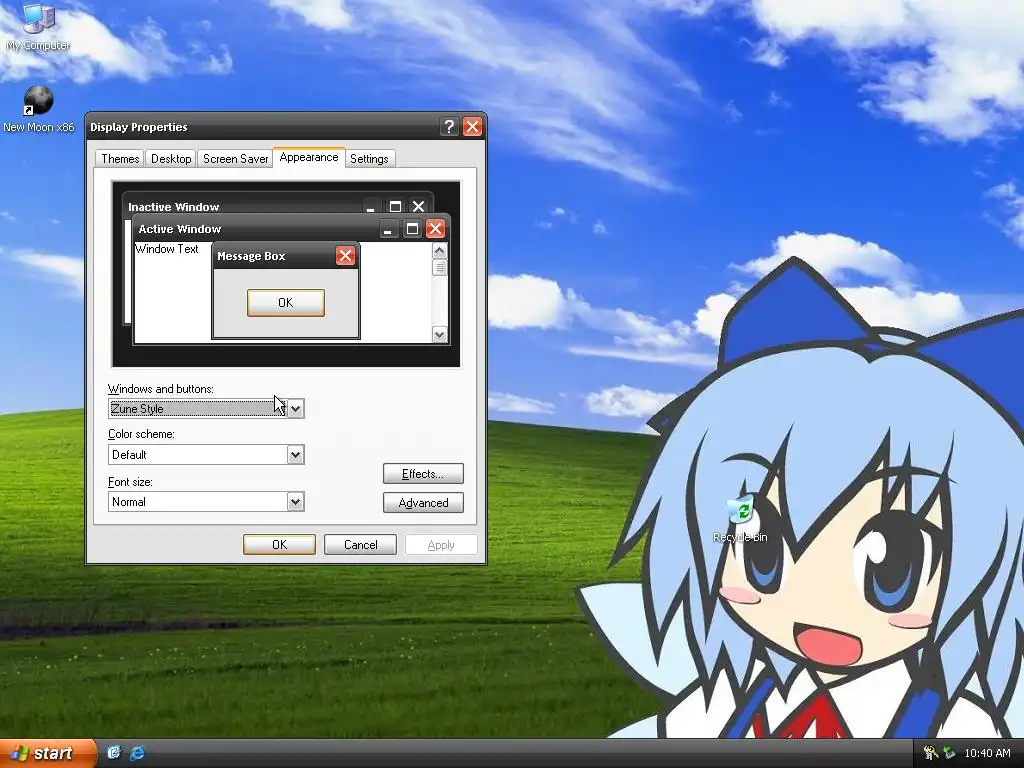Click the Inactive Window preview maximize icon
The image size is (1024, 768).
[x=395, y=206]
